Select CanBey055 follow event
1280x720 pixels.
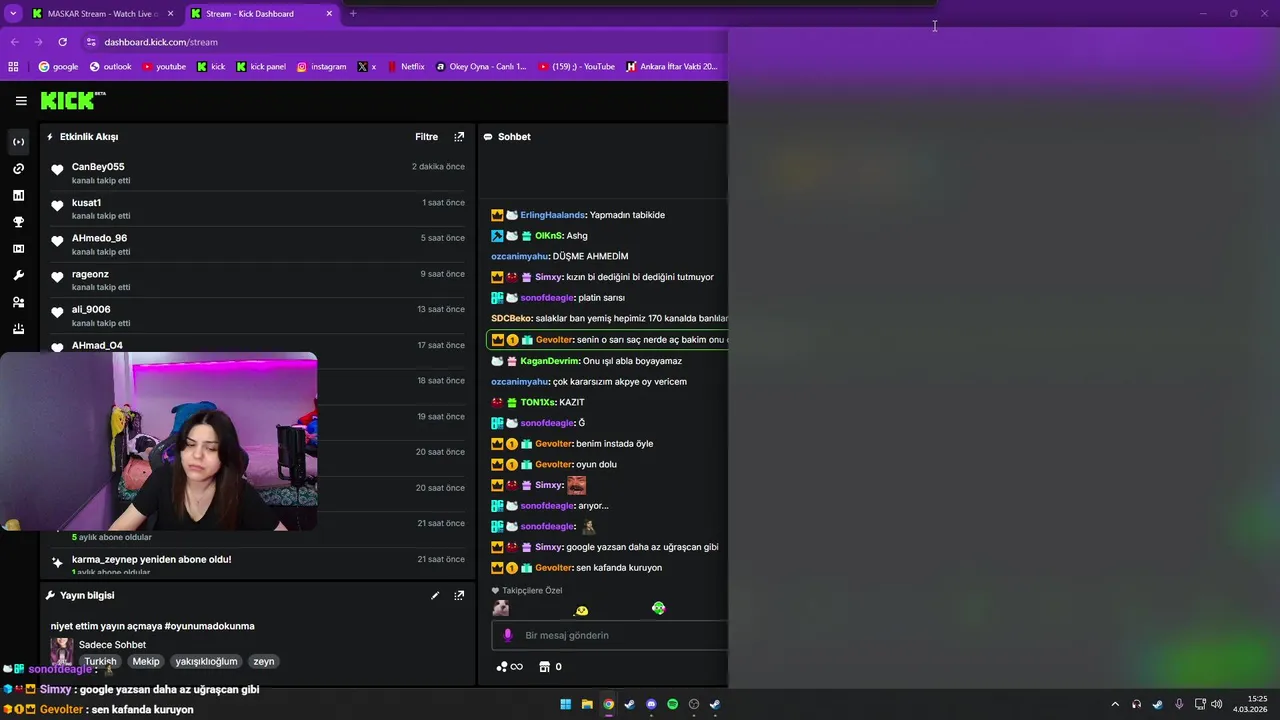pyautogui.click(x=258, y=173)
